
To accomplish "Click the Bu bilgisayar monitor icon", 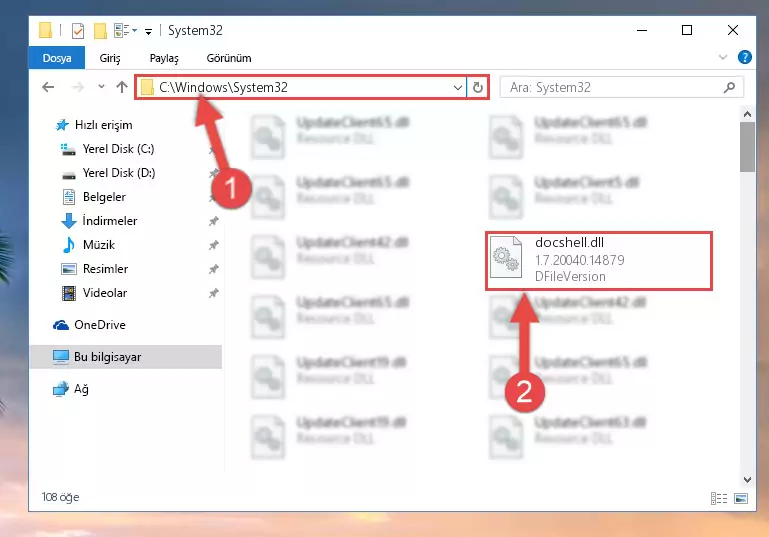I will (61, 357).
